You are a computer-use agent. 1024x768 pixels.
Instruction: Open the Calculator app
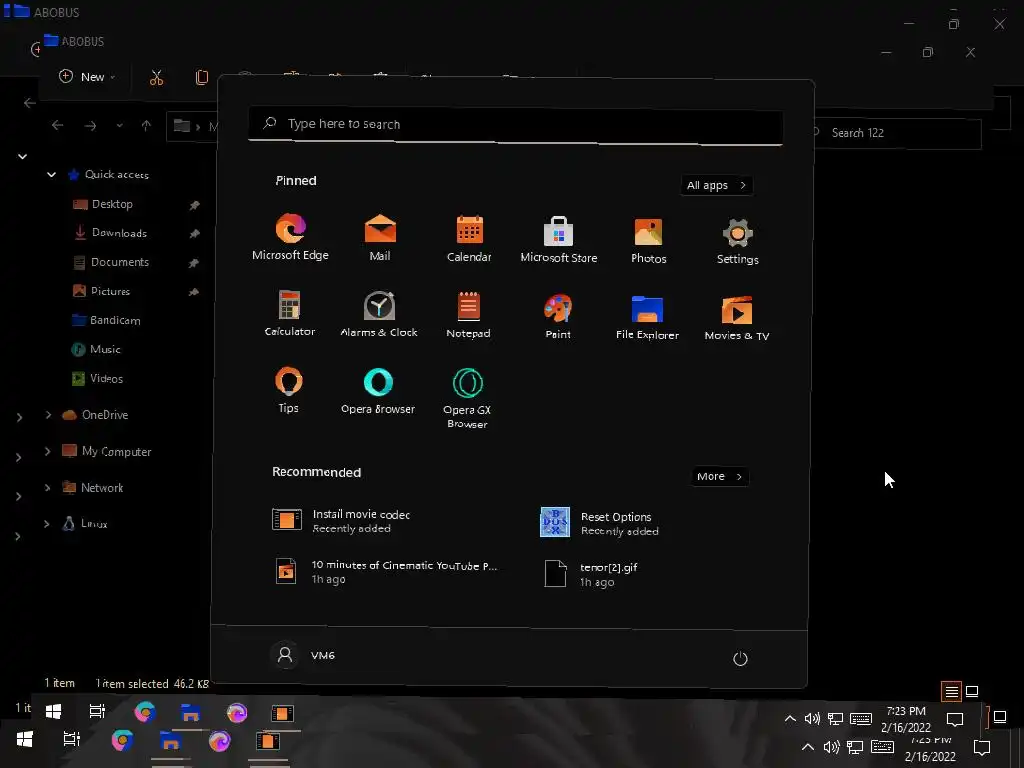tap(289, 313)
